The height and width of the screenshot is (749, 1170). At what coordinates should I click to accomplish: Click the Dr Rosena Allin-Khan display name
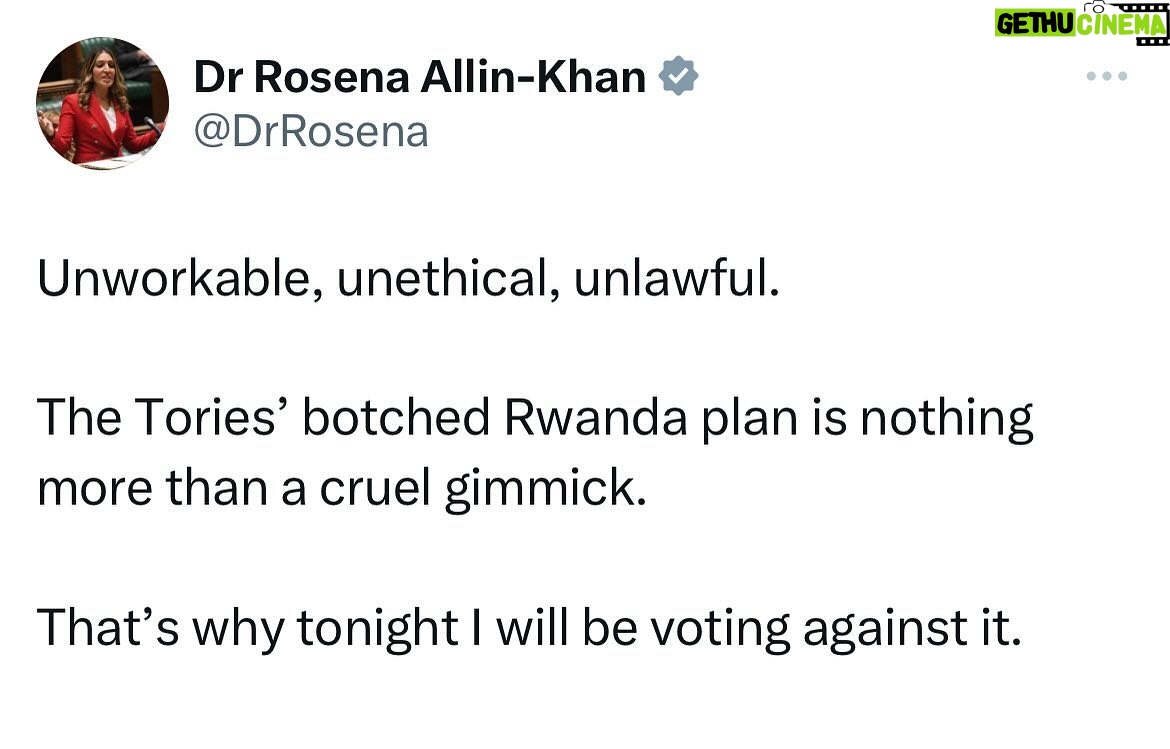[x=420, y=77]
